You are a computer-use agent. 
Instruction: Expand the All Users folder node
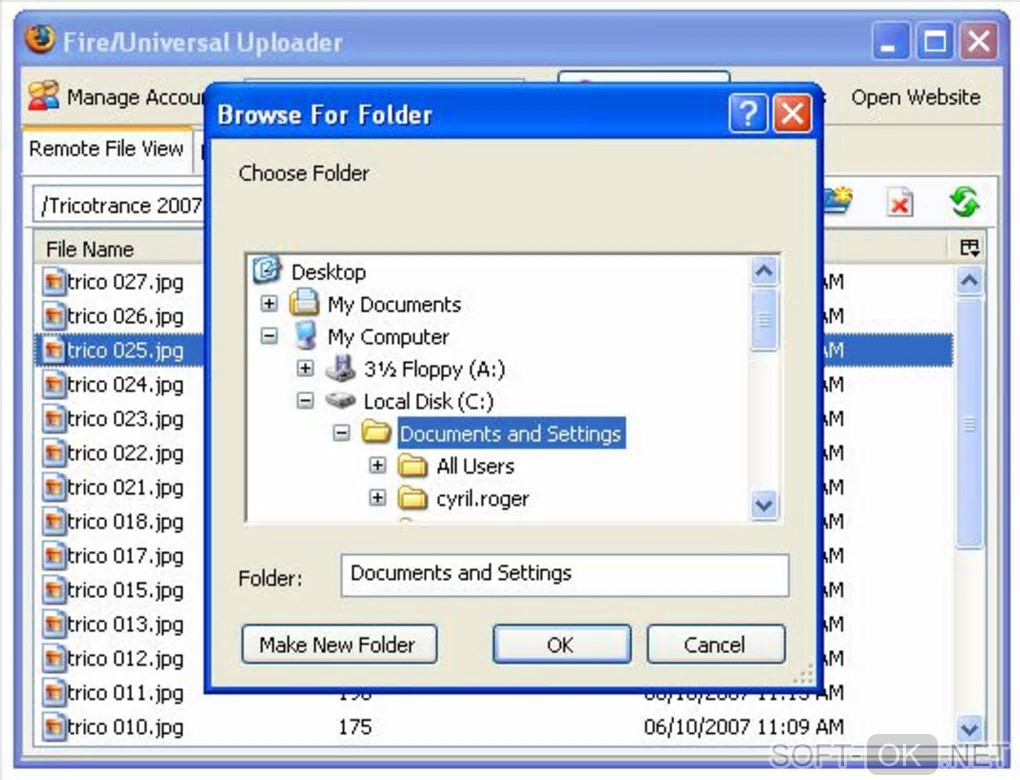(377, 465)
